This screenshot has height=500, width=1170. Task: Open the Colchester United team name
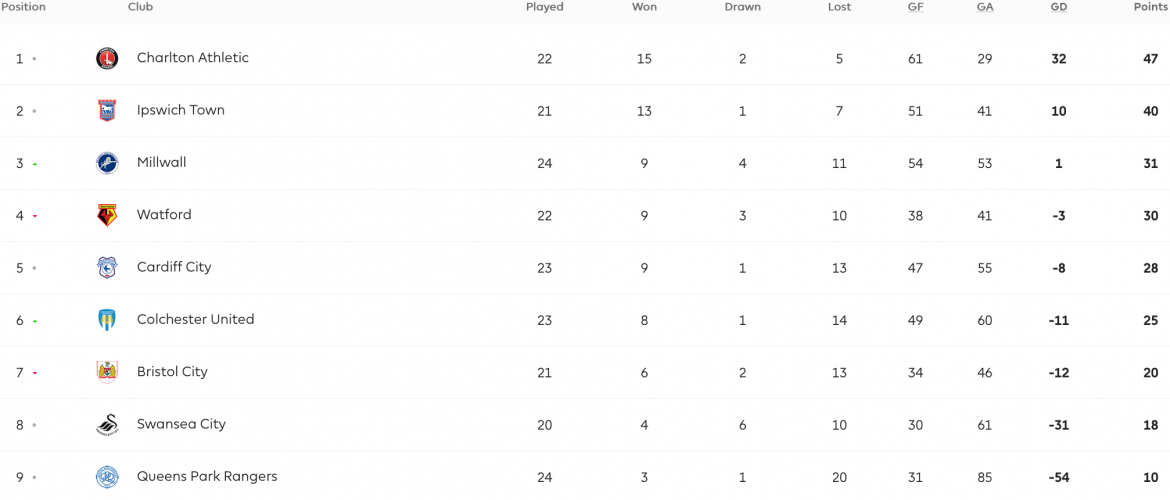[195, 319]
